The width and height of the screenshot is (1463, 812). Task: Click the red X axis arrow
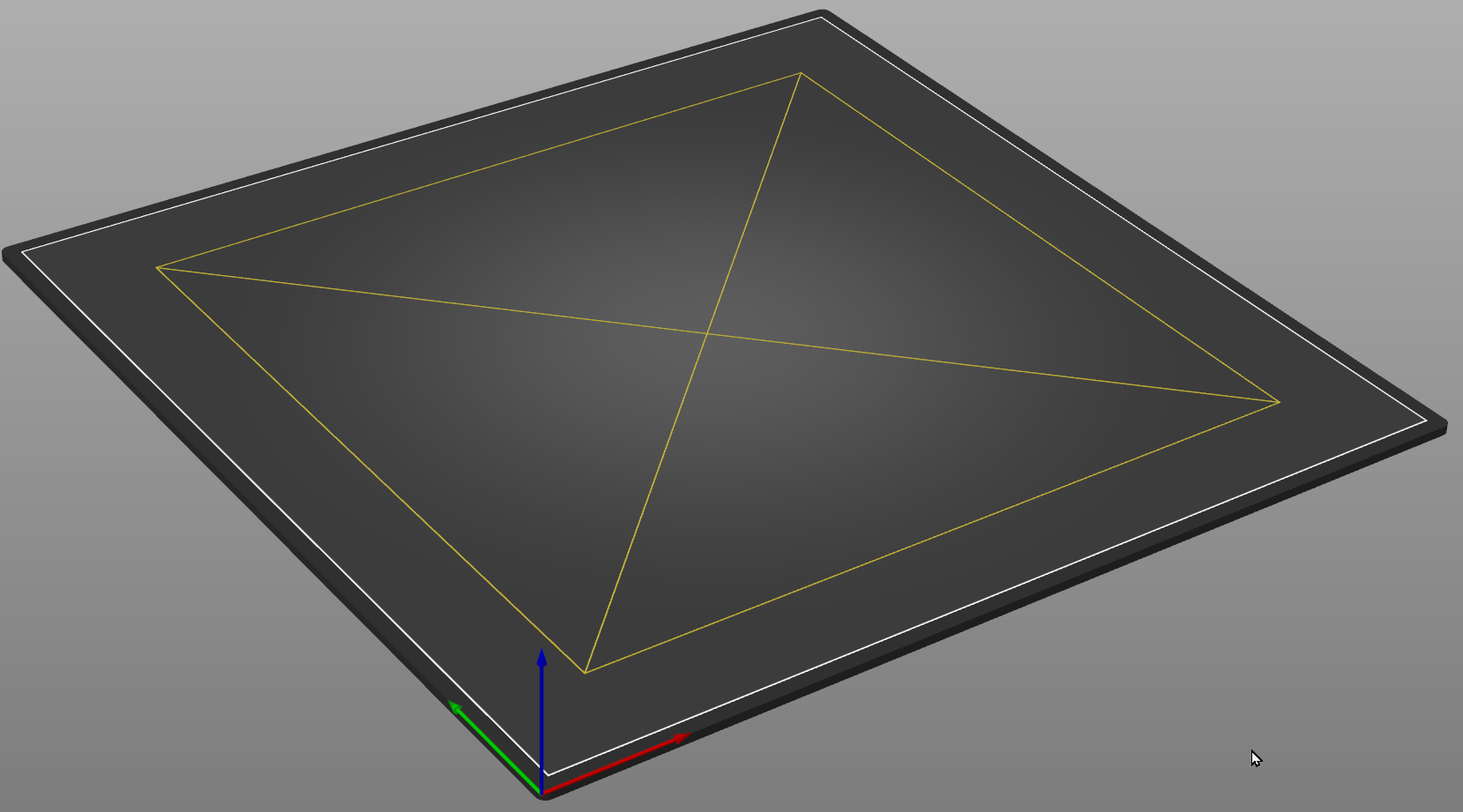[615, 764]
